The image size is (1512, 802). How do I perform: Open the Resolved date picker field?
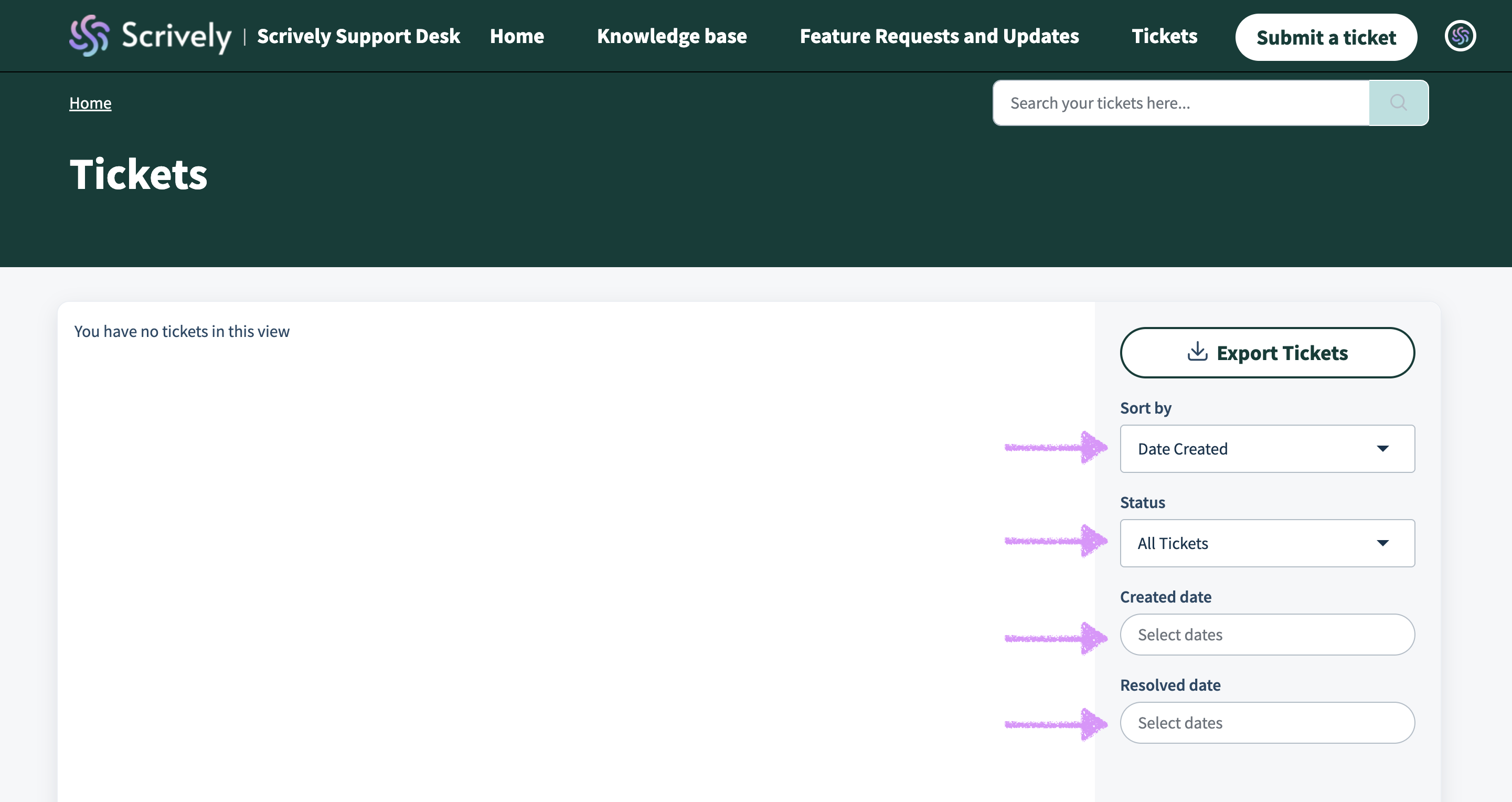pos(1266,723)
